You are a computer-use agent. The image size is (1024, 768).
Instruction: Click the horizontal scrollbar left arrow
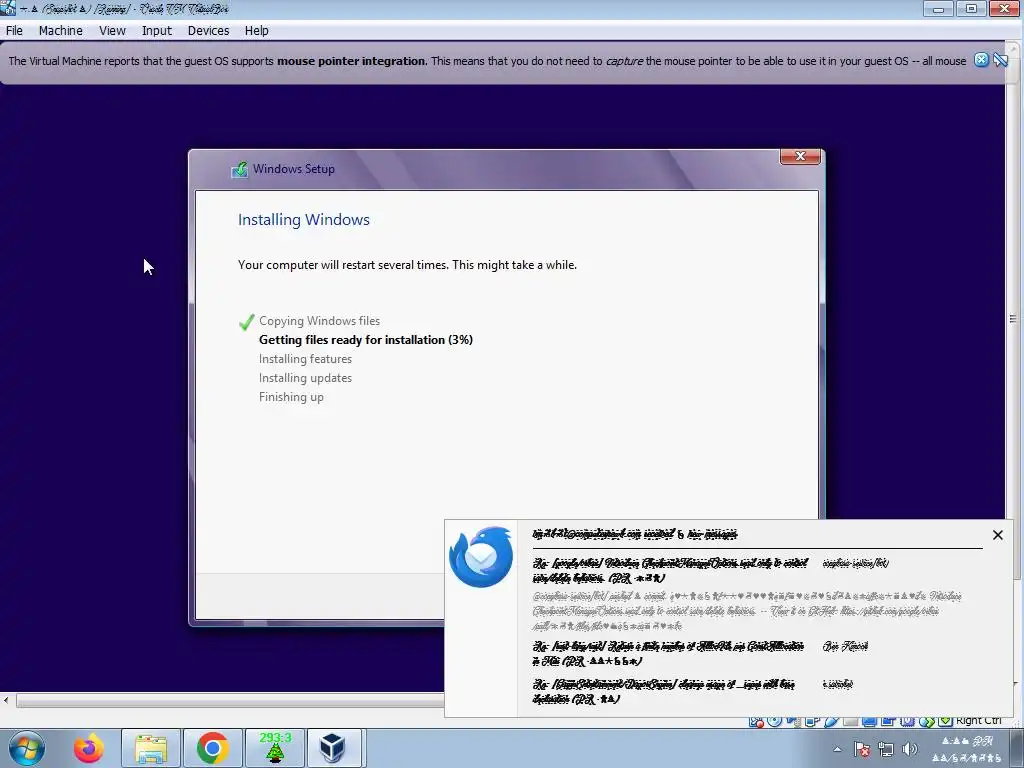(x=6, y=701)
